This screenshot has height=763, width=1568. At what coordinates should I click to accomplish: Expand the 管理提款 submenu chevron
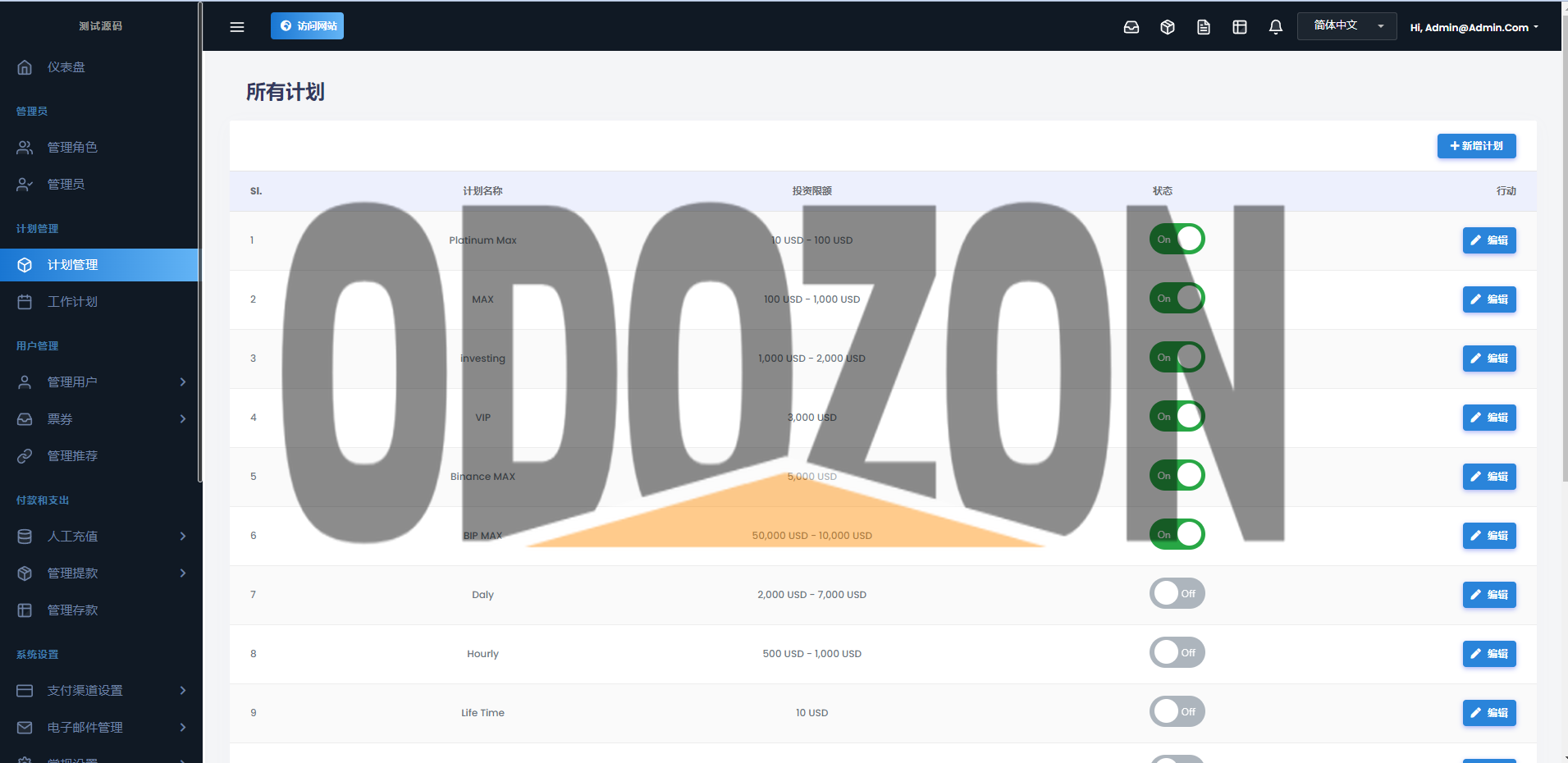(183, 573)
